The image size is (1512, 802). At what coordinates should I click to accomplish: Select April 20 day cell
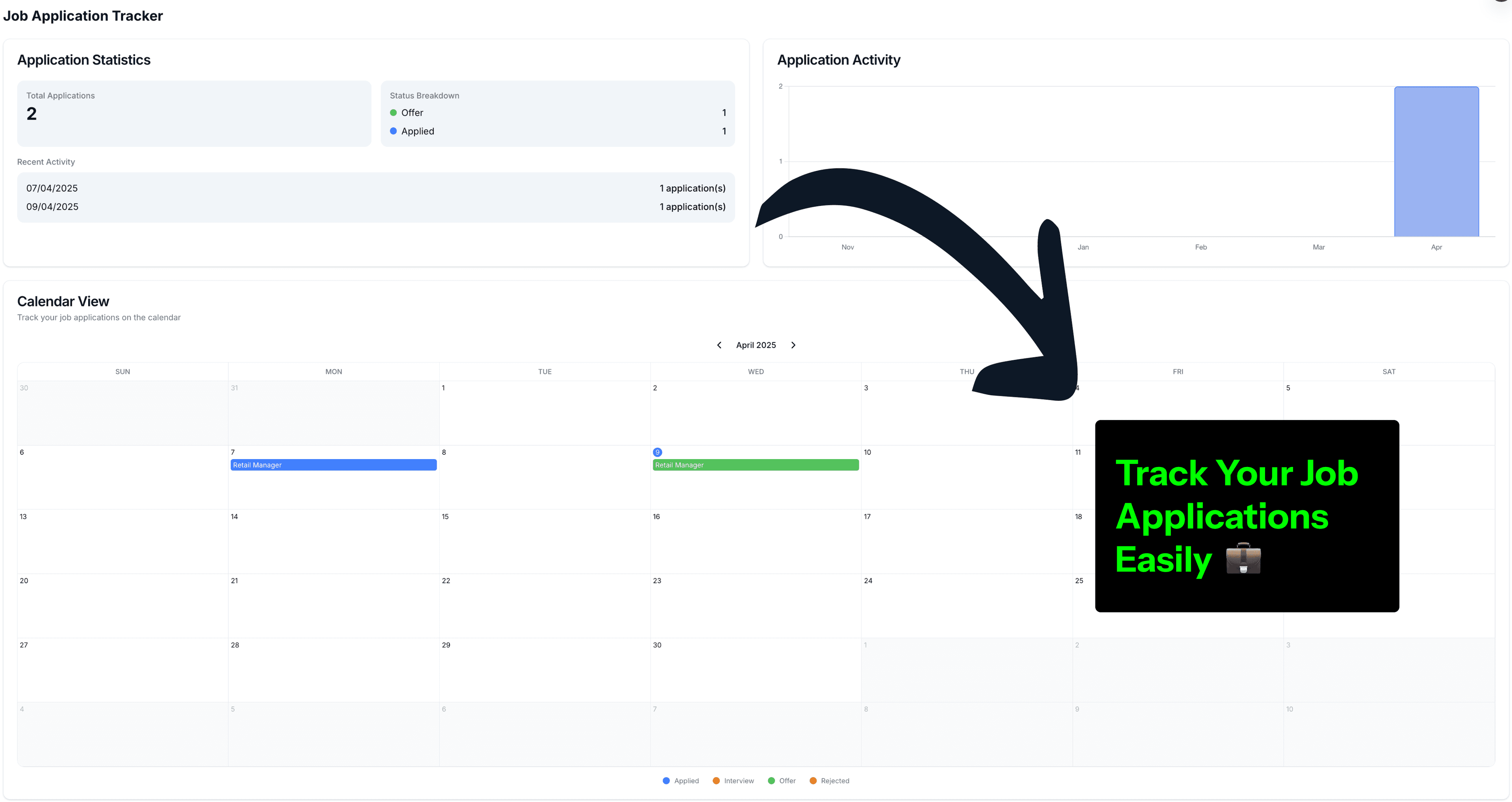[123, 606]
